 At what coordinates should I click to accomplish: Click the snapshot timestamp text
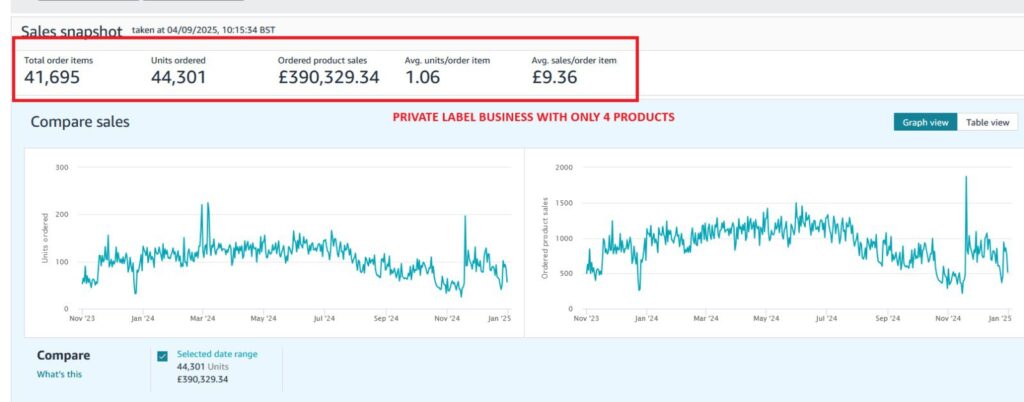pos(203,30)
